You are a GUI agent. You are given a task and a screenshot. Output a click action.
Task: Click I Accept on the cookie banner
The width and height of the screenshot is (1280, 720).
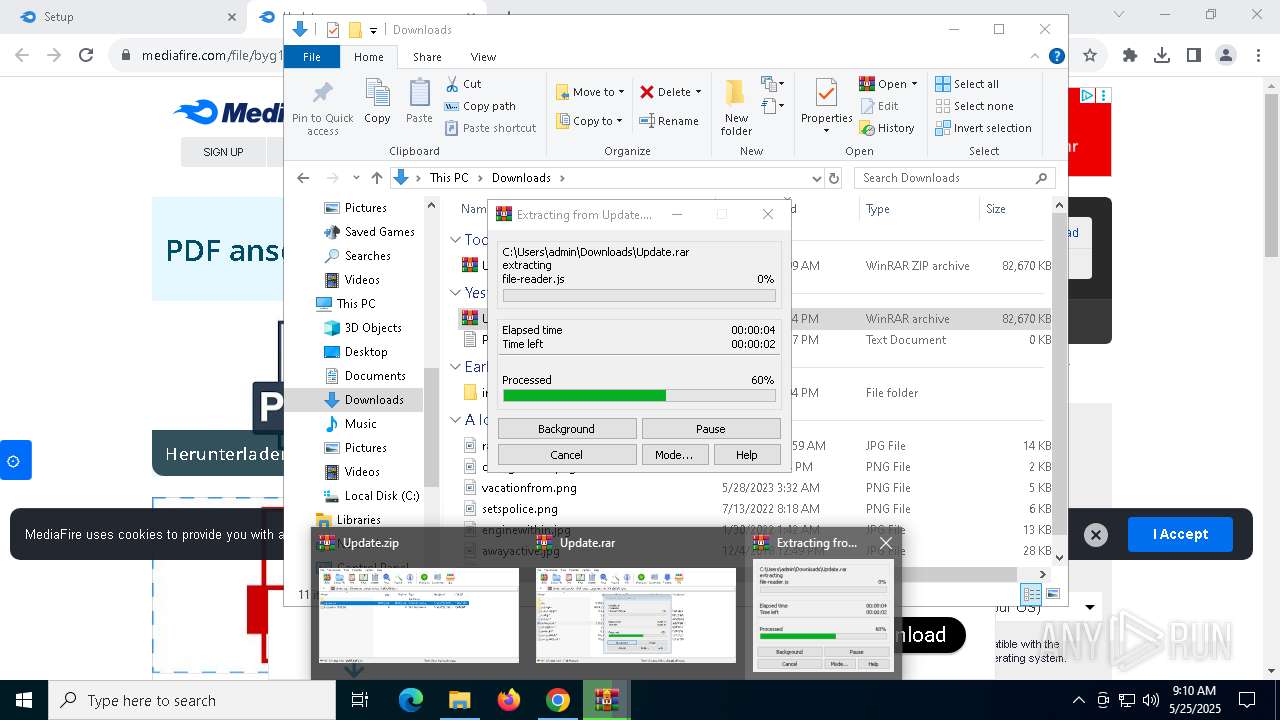coord(1180,534)
